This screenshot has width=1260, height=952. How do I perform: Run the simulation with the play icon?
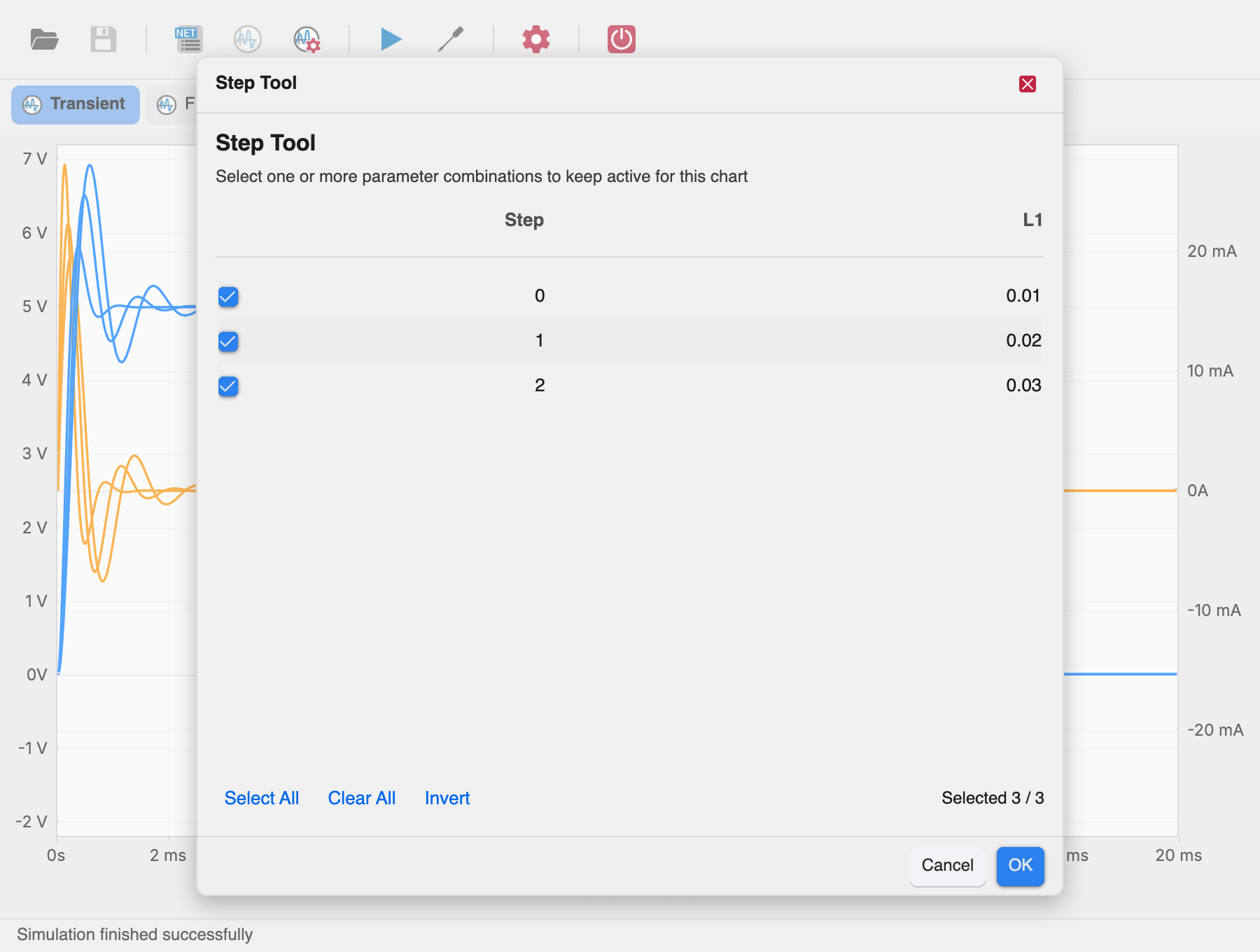[391, 39]
